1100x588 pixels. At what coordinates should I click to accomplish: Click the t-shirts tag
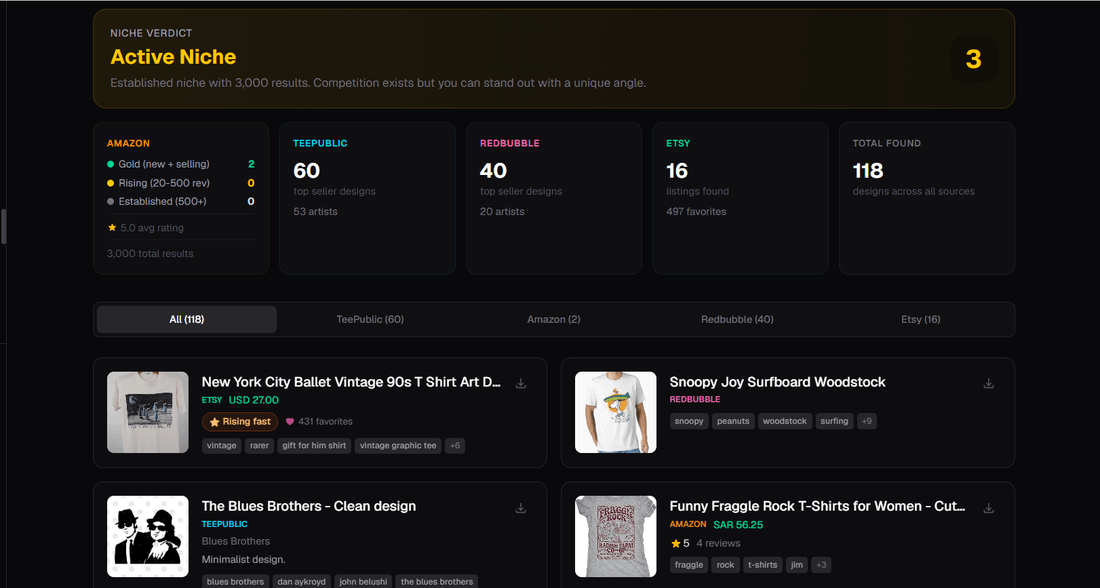point(763,565)
